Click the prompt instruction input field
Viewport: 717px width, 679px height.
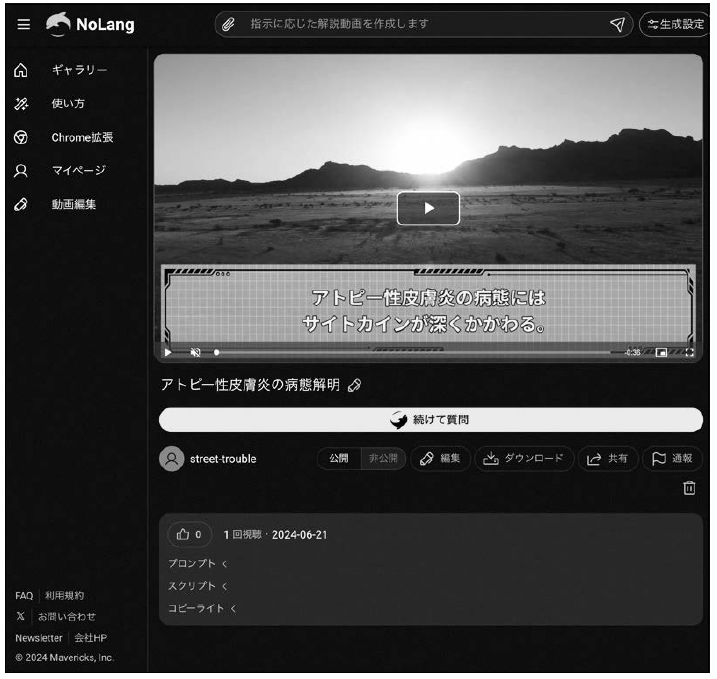(x=420, y=25)
